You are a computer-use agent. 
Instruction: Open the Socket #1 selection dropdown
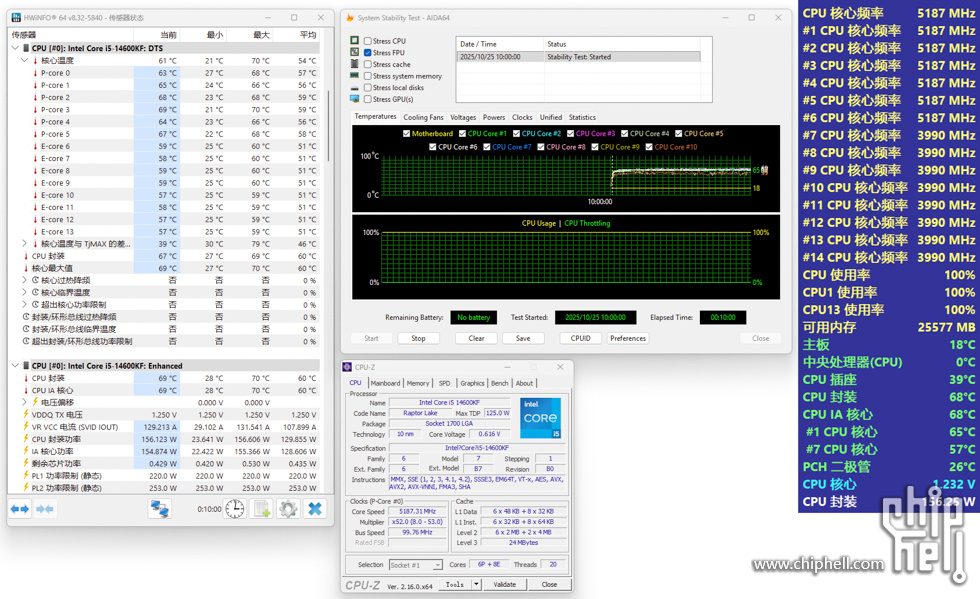click(x=414, y=565)
